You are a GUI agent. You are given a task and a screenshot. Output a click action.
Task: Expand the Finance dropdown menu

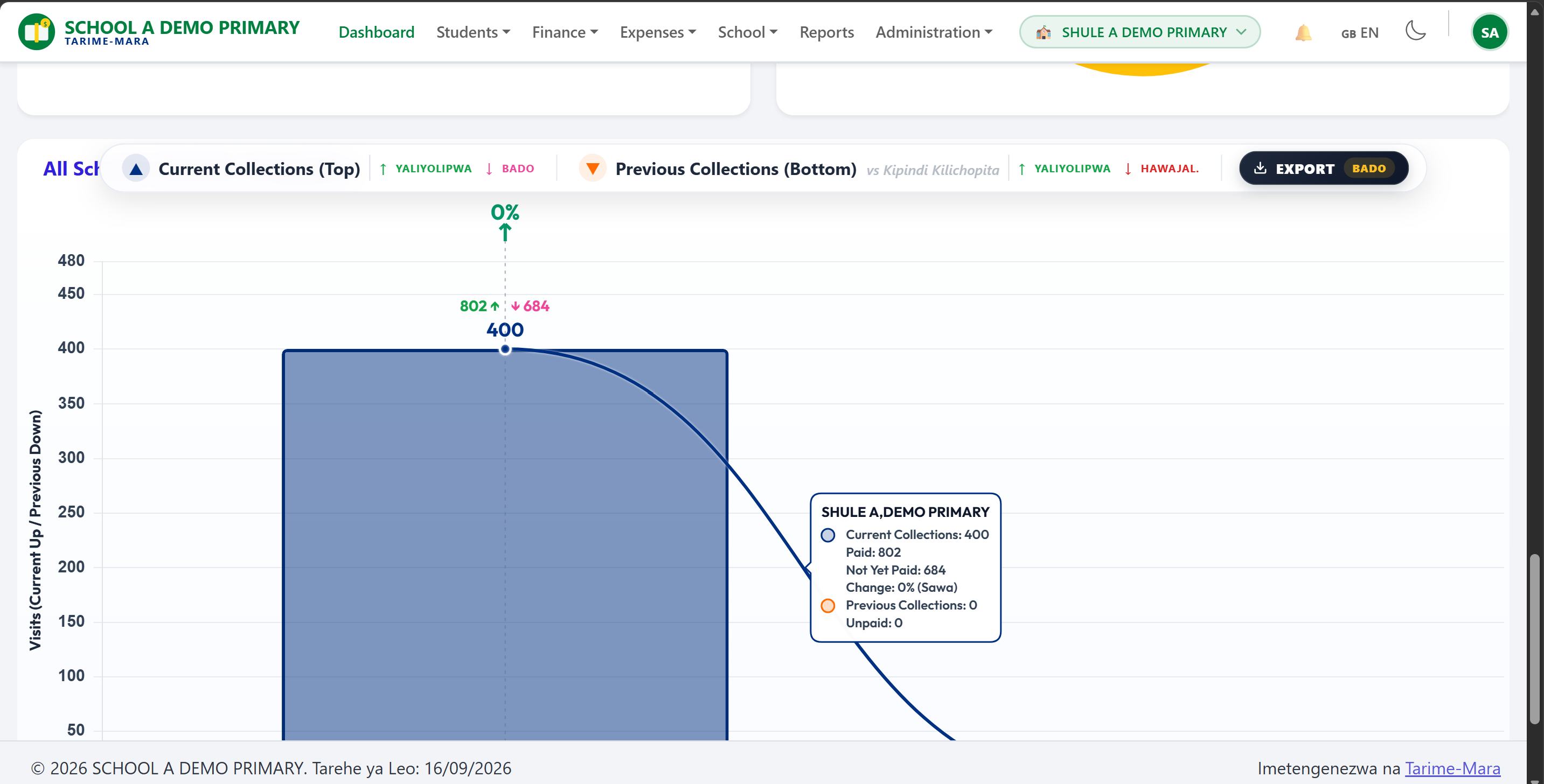coord(565,32)
